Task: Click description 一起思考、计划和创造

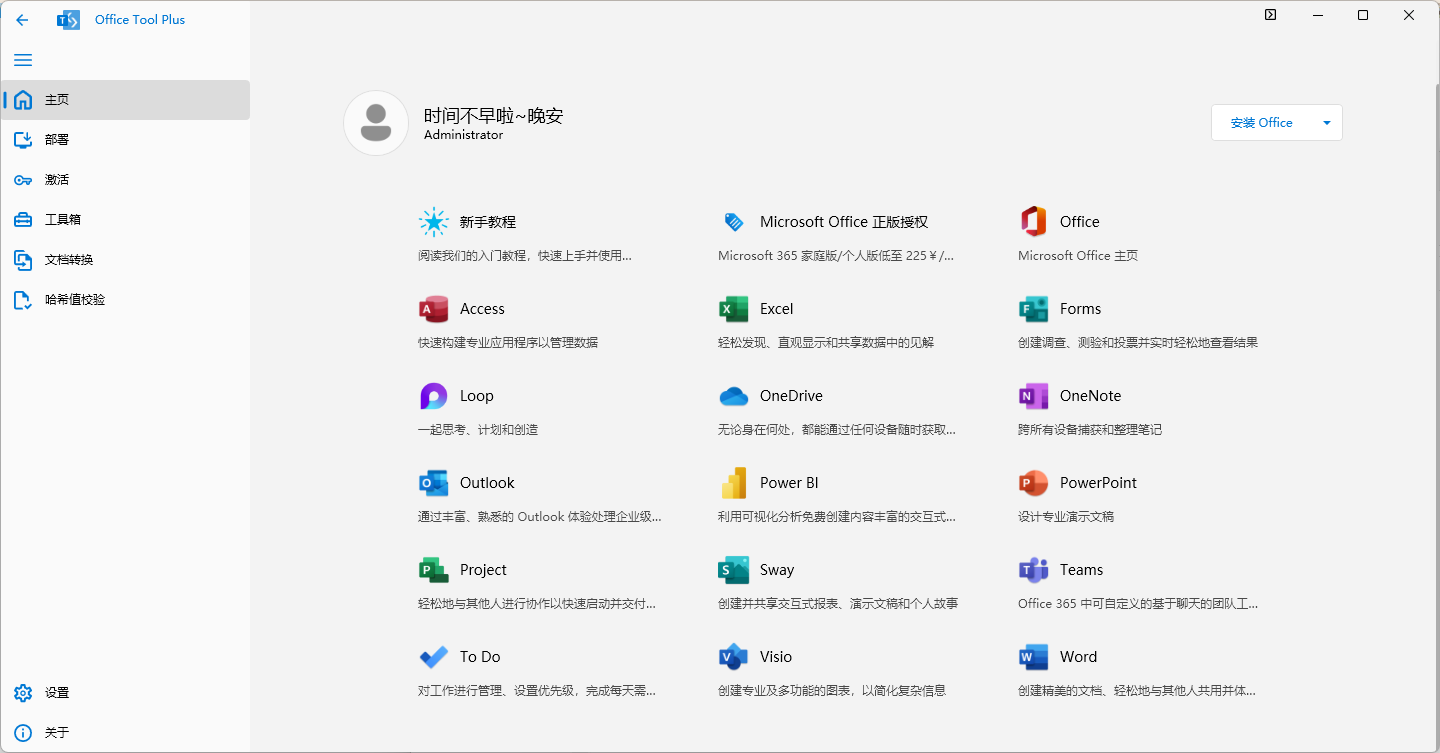Action: click(x=478, y=430)
